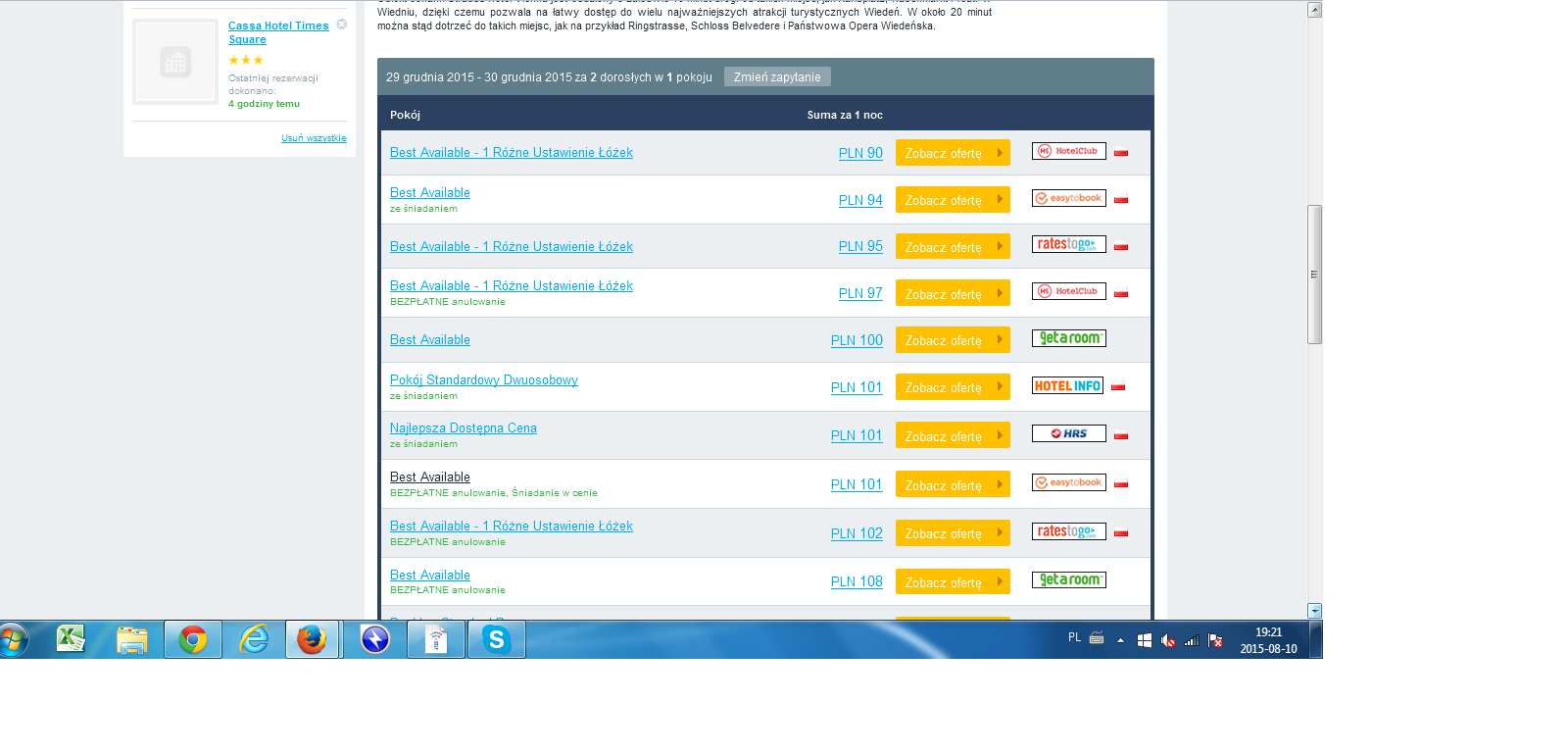Image resolution: width=1568 pixels, height=753 pixels.
Task: Remove Cassa Hotel Times Square with the X icon
Action: tap(342, 25)
